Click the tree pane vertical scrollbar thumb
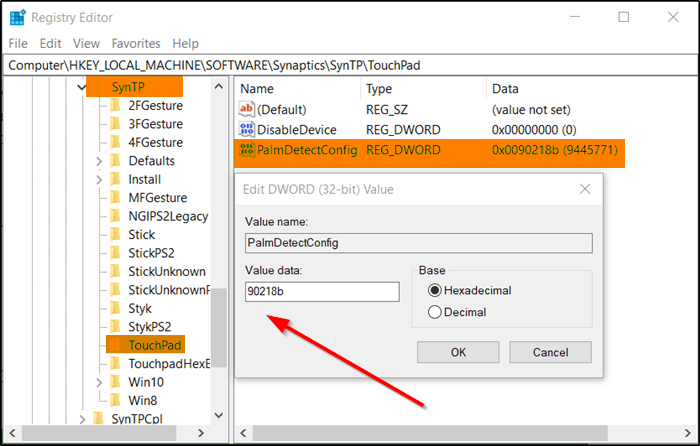Image resolution: width=700 pixels, height=446 pixels. pos(218,328)
